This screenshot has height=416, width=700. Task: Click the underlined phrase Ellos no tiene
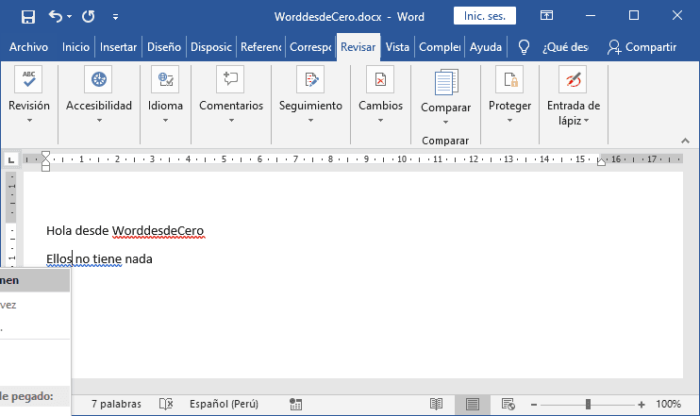pyautogui.click(x=84, y=259)
